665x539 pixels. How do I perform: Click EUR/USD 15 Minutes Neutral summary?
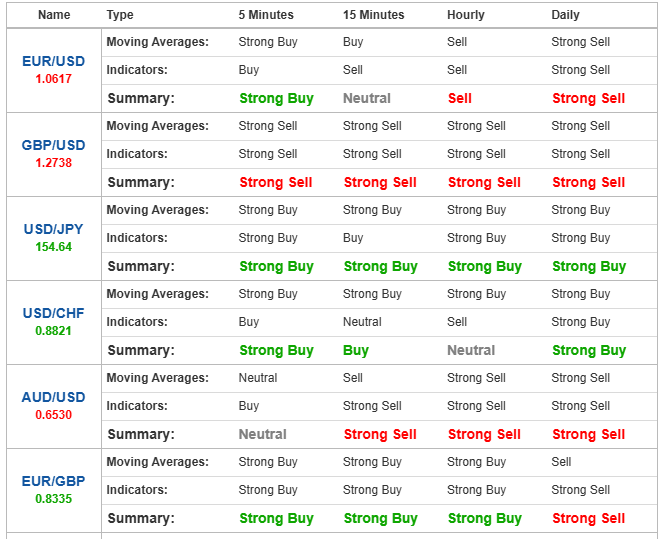coord(367,98)
